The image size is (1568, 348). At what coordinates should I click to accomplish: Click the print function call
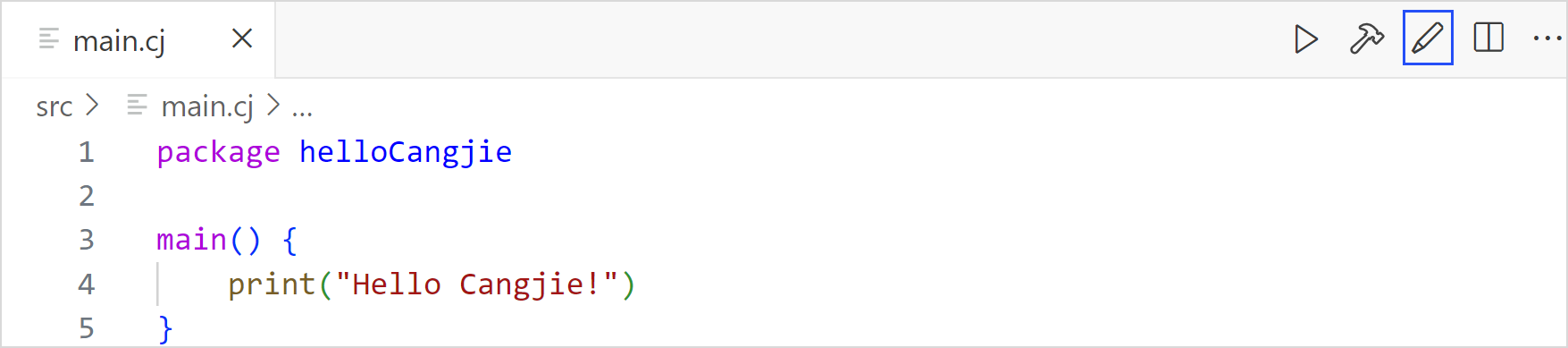pyautogui.click(x=272, y=284)
